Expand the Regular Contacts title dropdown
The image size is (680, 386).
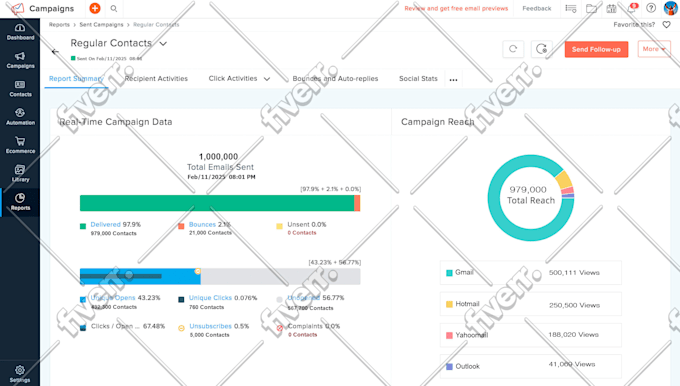coord(163,43)
